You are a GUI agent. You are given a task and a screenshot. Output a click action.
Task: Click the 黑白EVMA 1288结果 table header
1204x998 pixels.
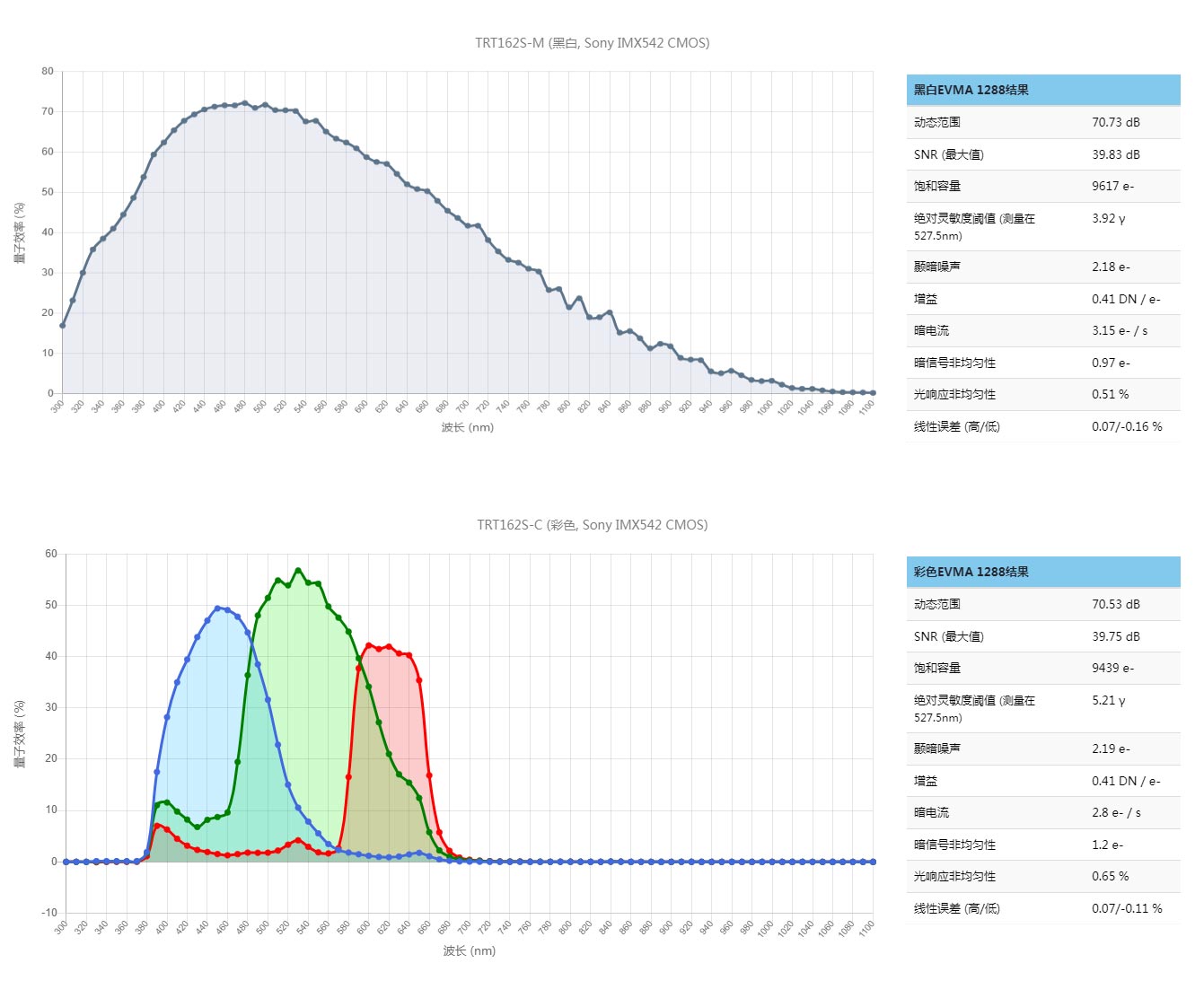coord(971,90)
